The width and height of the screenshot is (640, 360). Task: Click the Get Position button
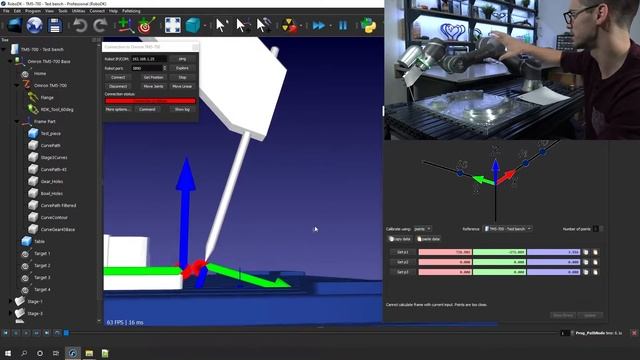[x=153, y=77]
